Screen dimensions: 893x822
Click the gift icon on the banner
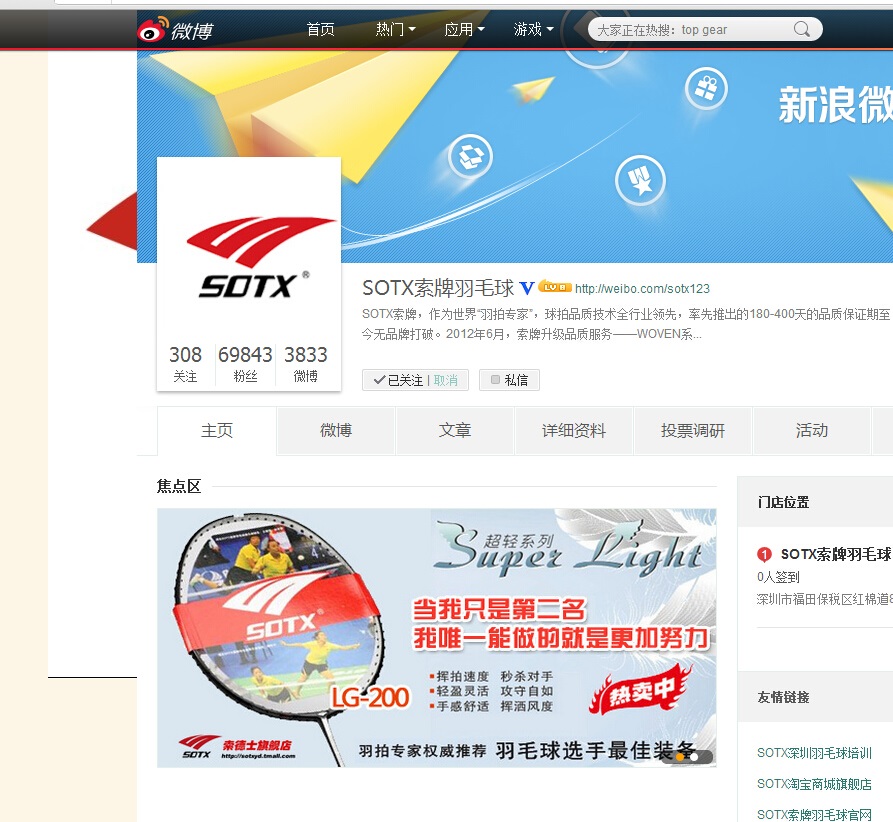[x=706, y=88]
